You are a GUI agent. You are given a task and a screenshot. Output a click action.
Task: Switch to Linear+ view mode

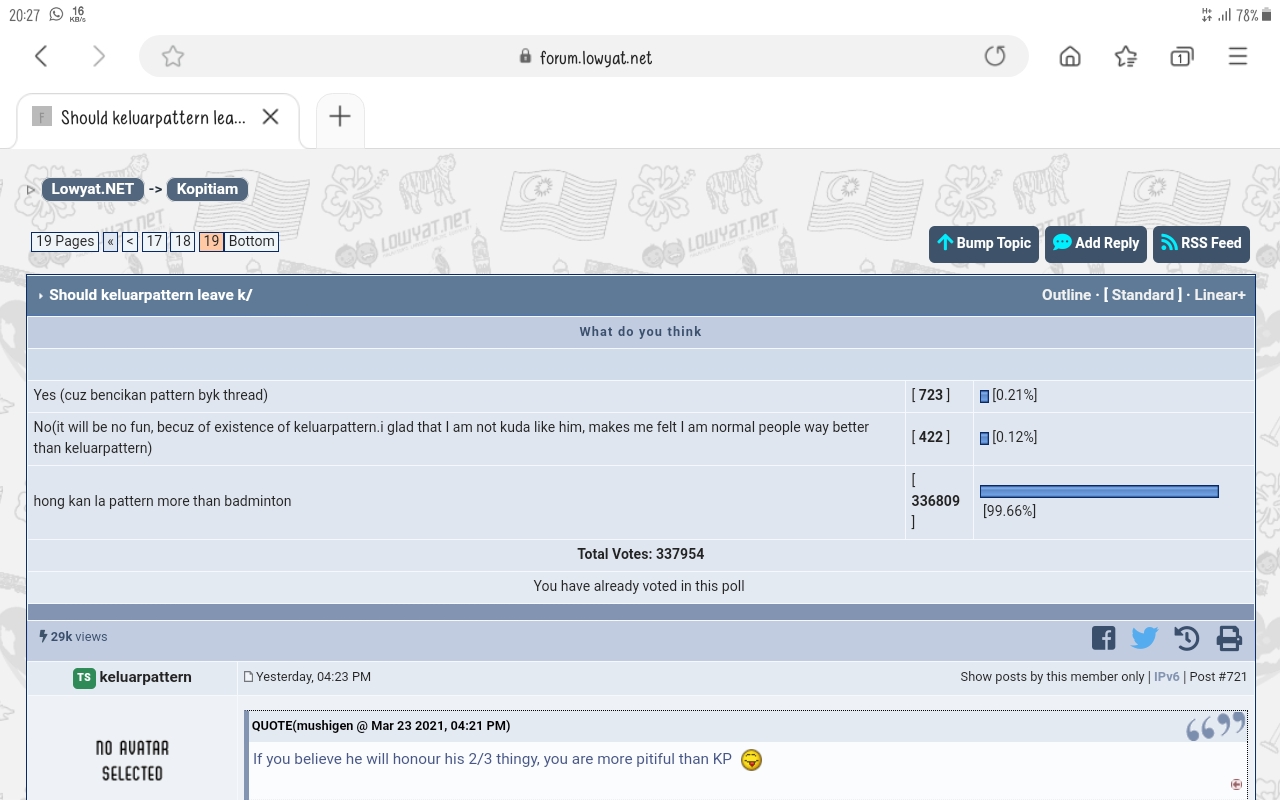1219,295
